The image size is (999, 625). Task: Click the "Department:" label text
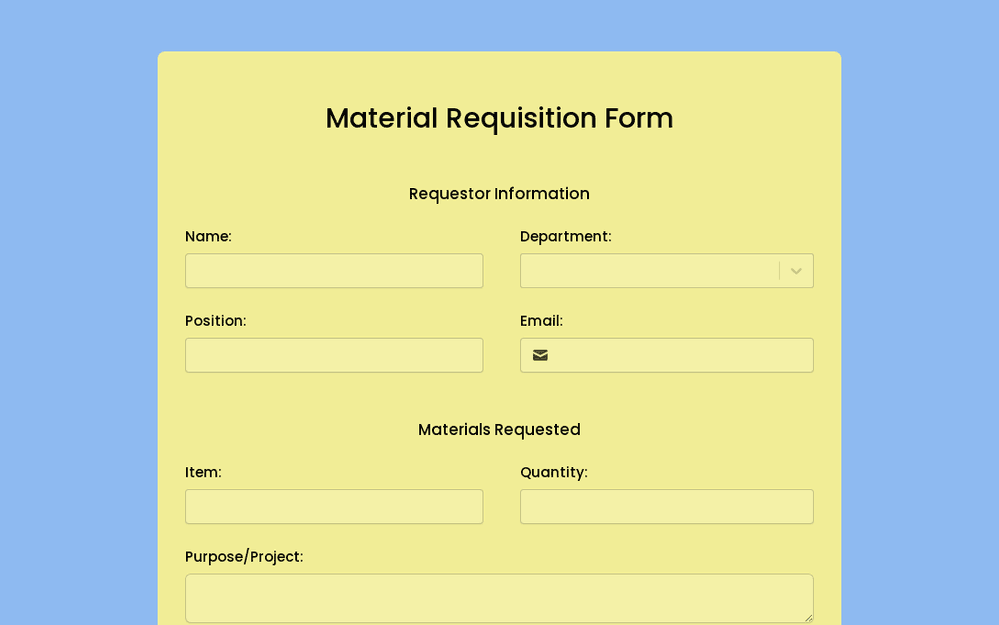coord(565,237)
